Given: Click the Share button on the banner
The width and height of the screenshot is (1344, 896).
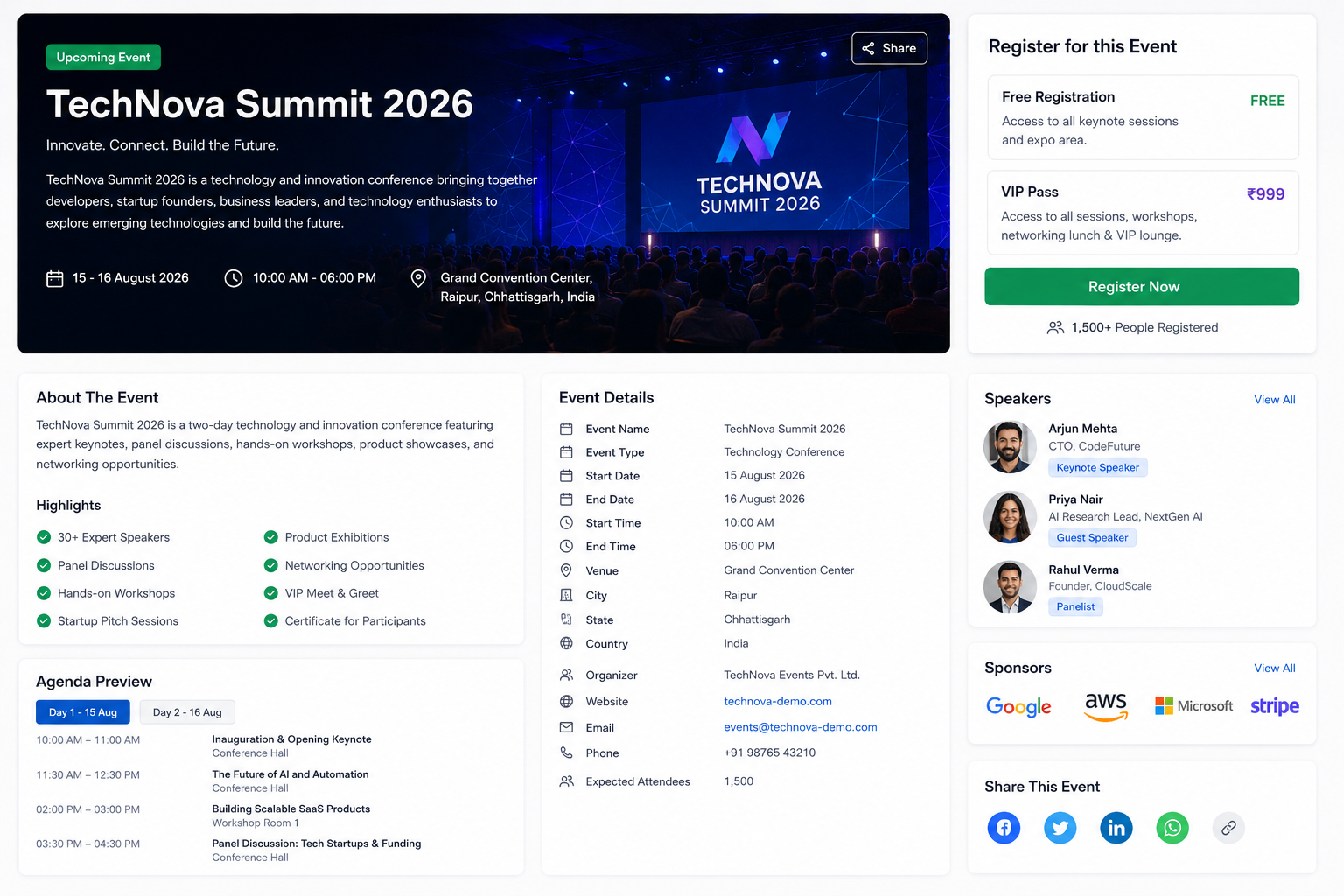Looking at the screenshot, I should [x=889, y=48].
